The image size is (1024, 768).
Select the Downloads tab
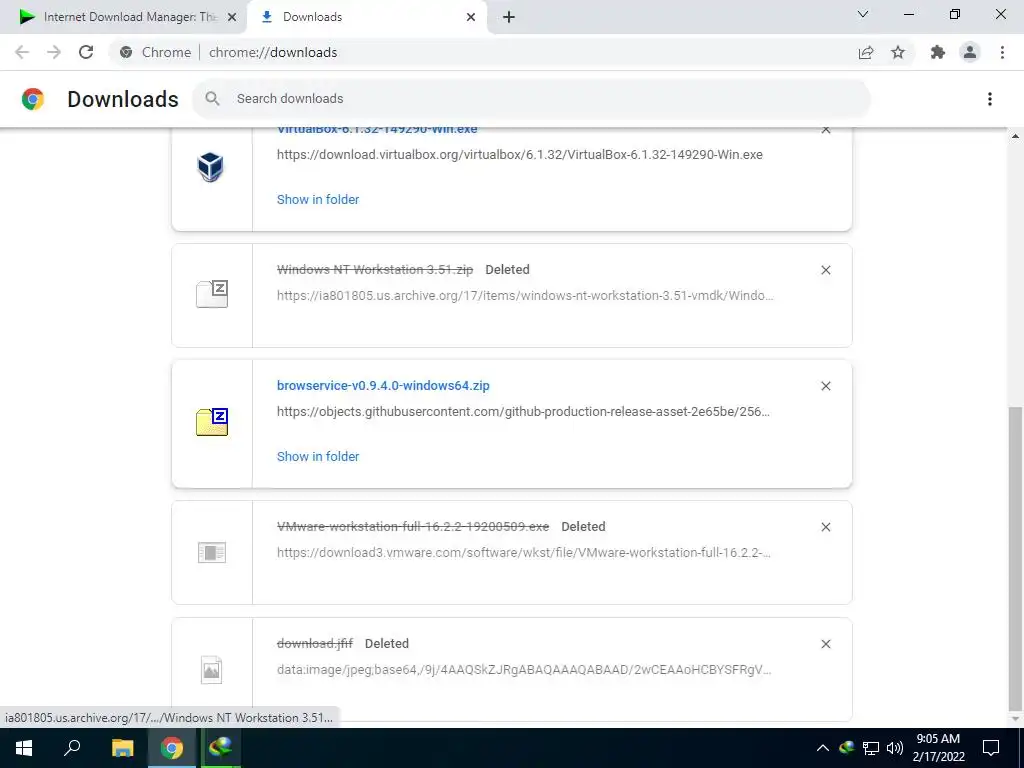point(366,17)
